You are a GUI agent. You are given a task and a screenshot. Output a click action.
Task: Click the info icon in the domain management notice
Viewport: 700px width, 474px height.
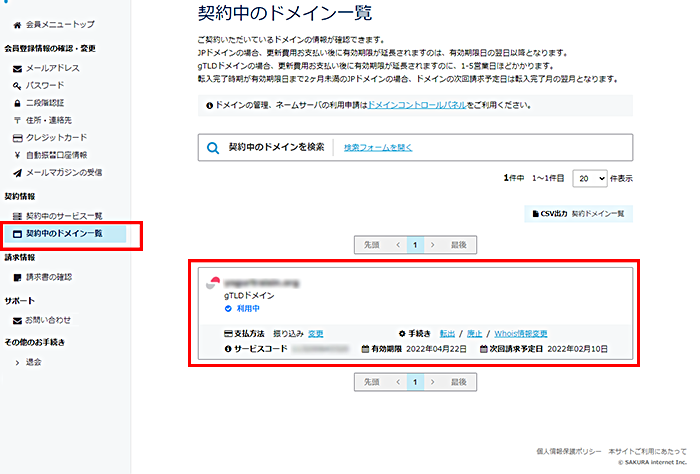[209, 106]
